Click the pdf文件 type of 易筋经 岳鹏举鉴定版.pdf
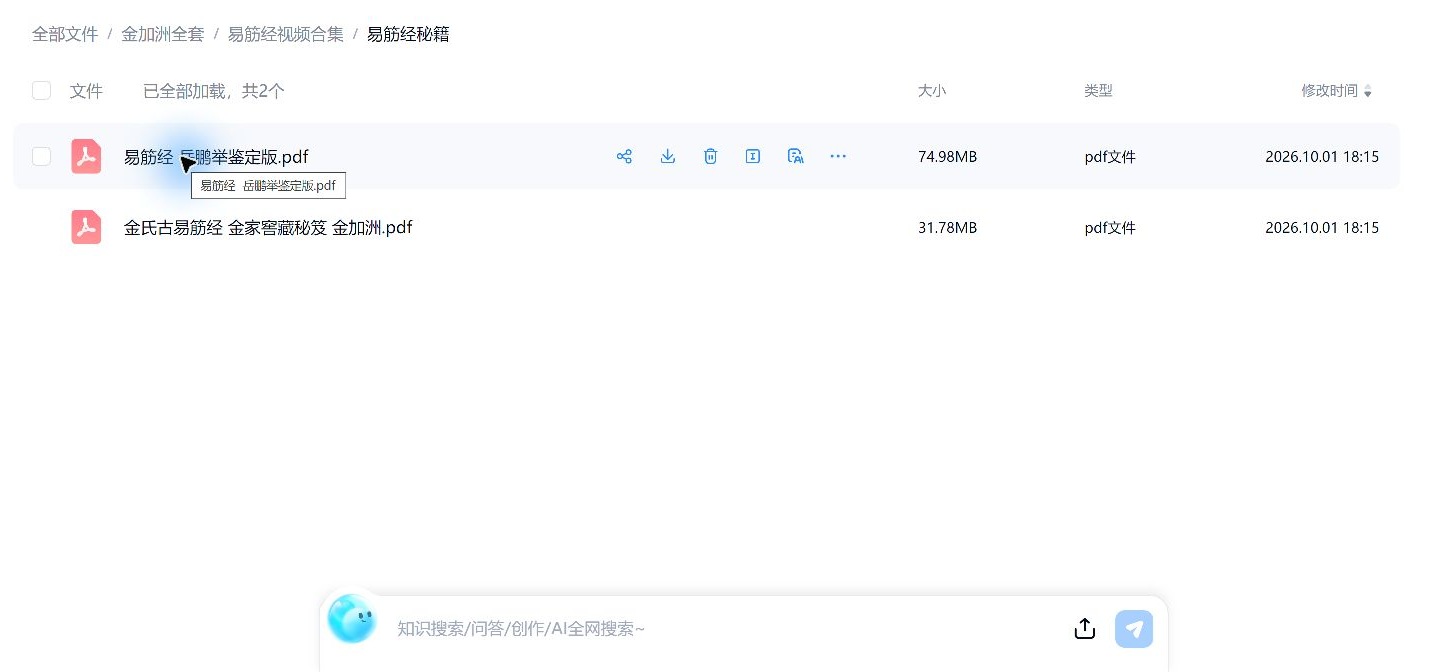1436x672 pixels. (x=1110, y=157)
